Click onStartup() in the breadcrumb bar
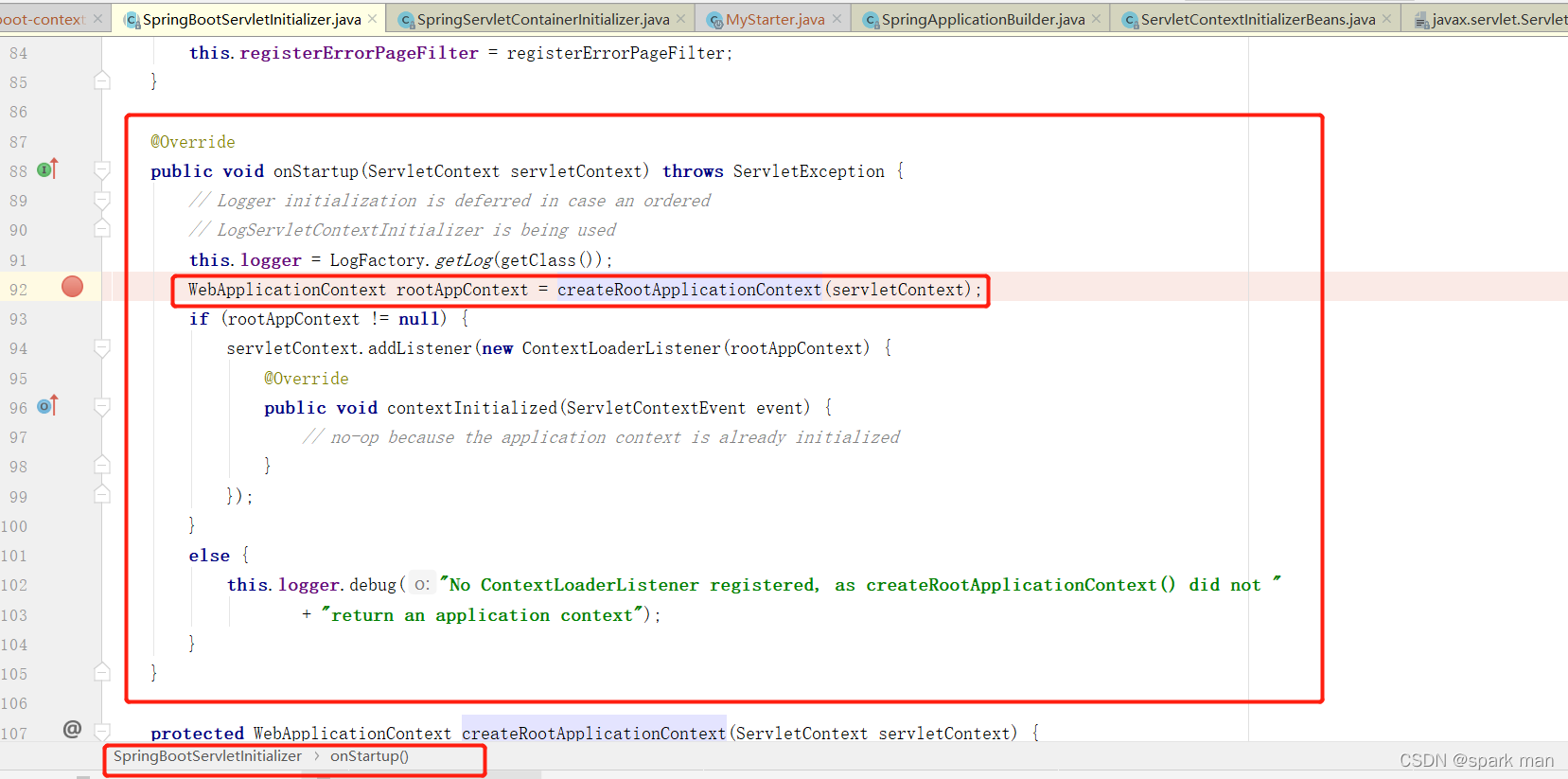 tap(369, 756)
